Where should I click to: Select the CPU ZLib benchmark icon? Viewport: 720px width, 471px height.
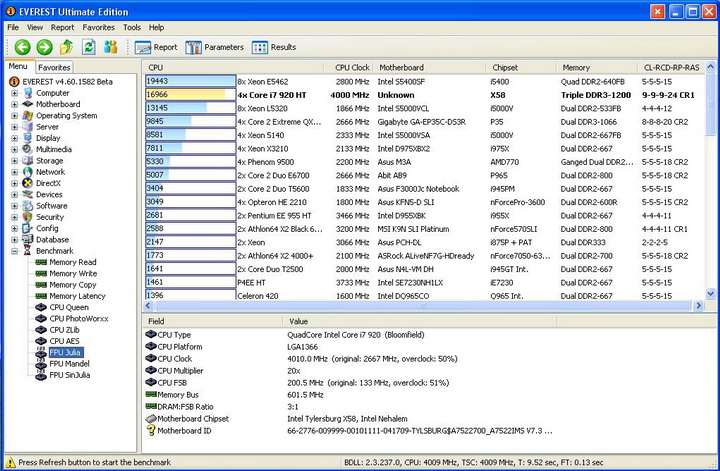41,330
